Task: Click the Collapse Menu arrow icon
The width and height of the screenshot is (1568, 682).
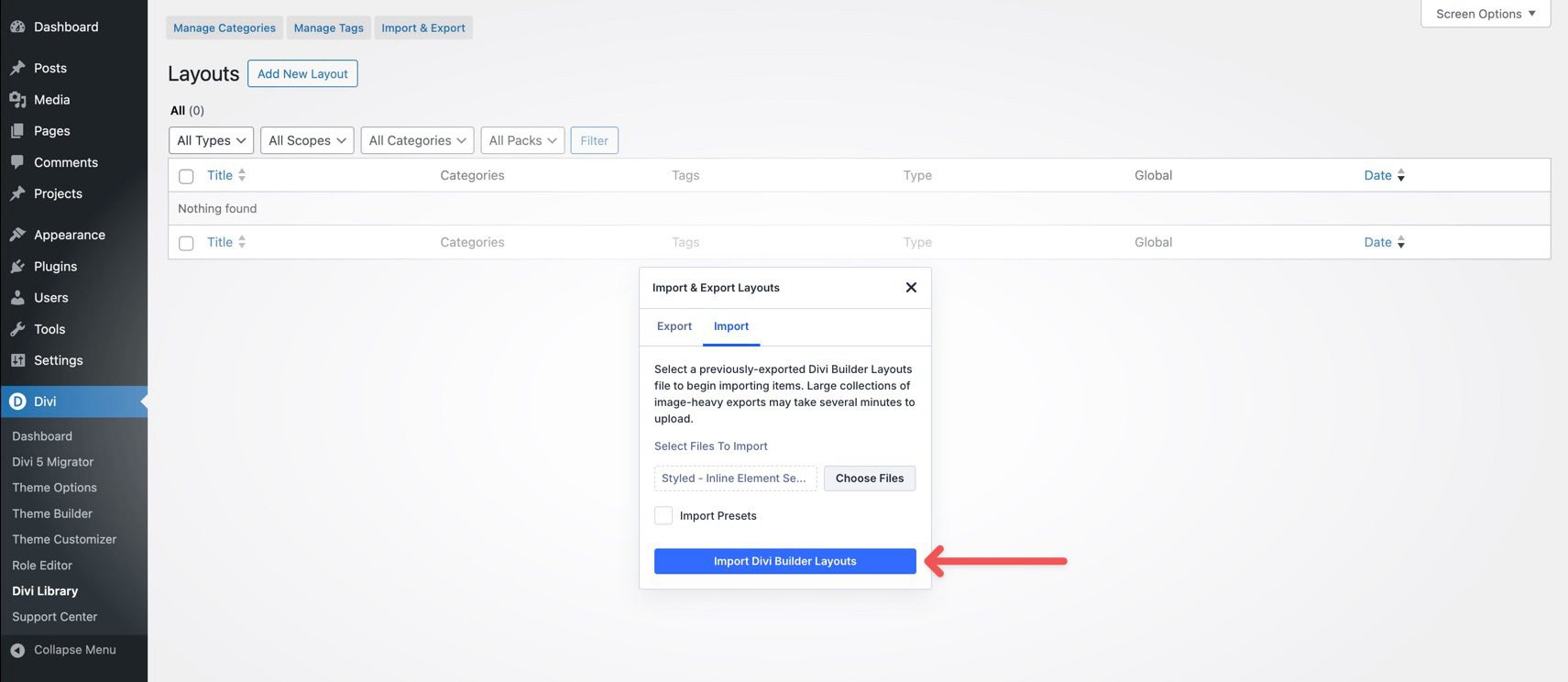Action: click(x=17, y=650)
